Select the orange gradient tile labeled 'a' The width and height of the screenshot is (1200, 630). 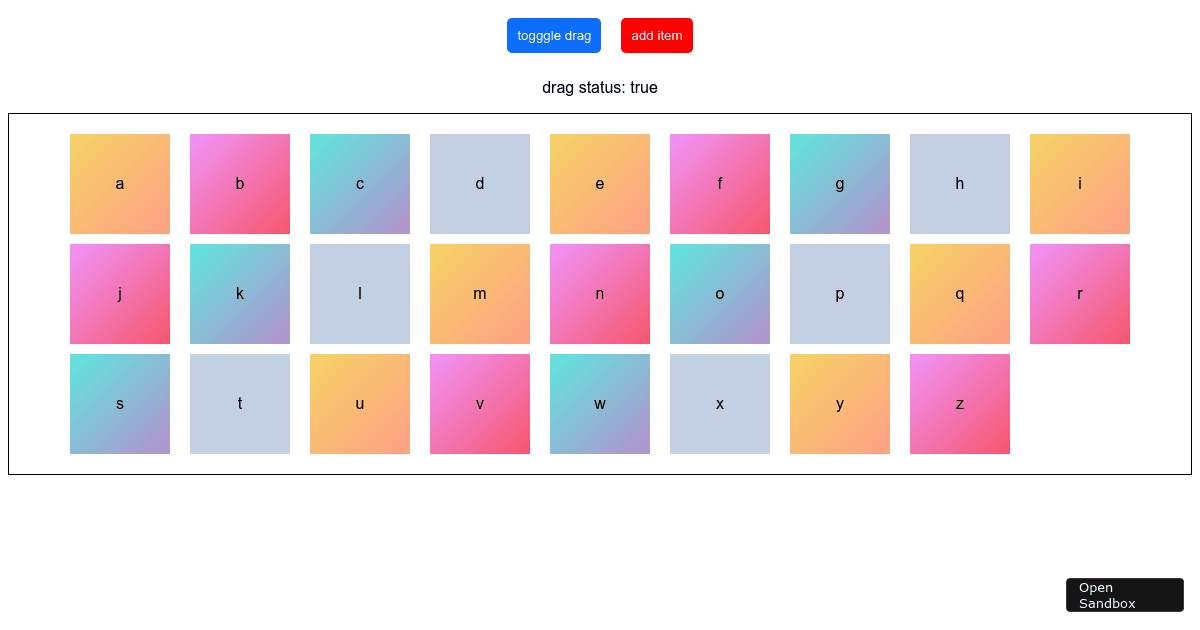point(120,183)
